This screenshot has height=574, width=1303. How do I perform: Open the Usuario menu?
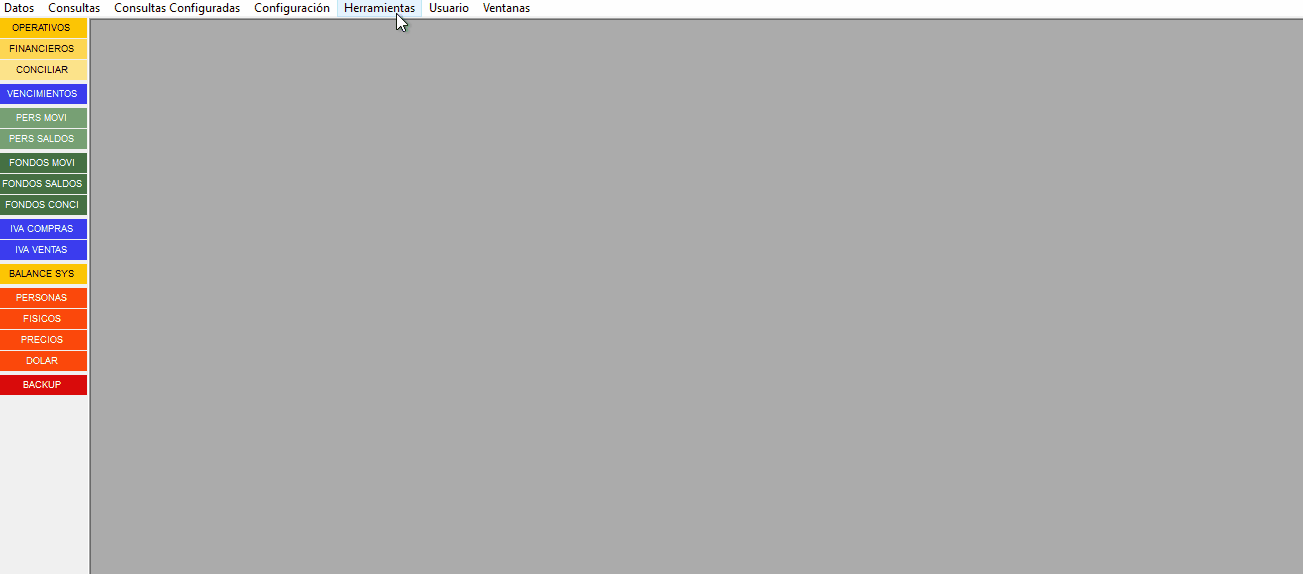pyautogui.click(x=449, y=8)
